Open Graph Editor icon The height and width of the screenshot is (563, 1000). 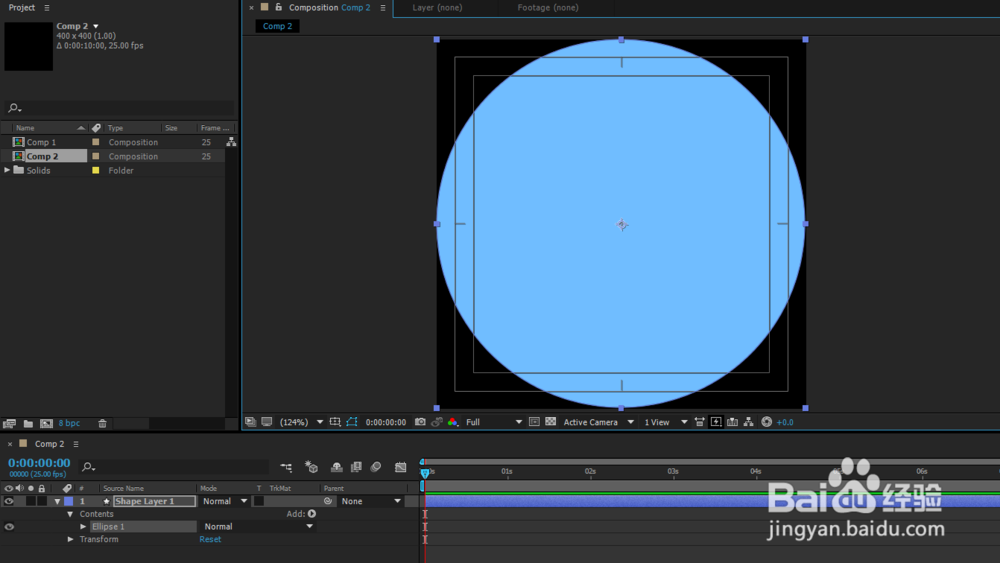click(401, 467)
